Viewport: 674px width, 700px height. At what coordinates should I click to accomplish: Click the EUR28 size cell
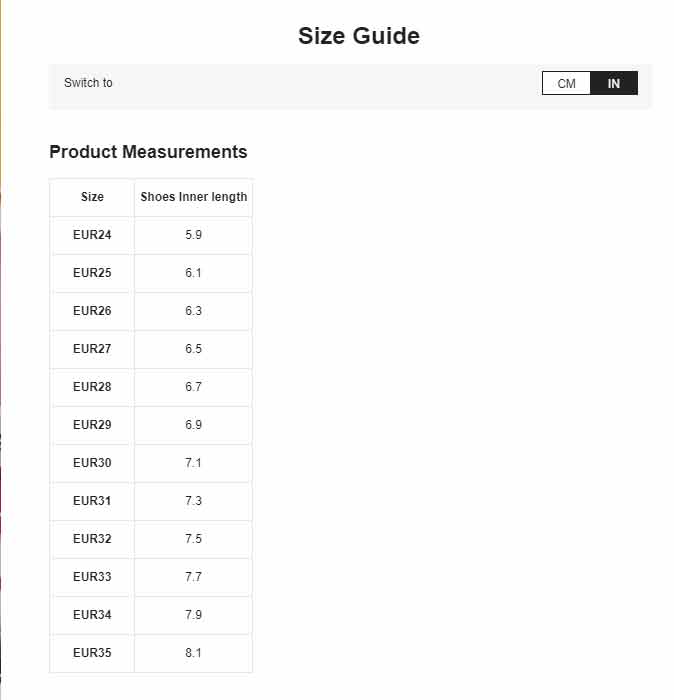92,387
